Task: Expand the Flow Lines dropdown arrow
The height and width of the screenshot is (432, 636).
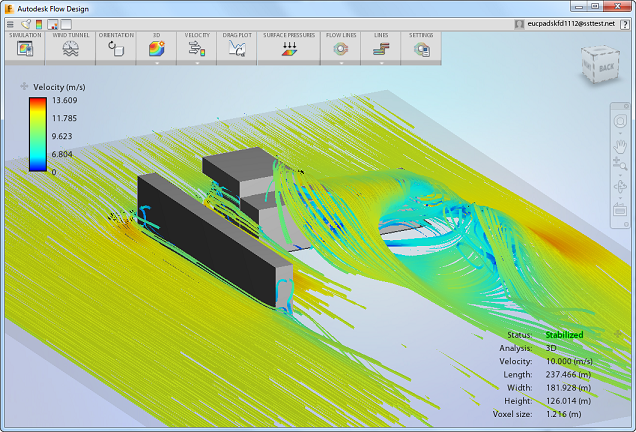Action: [x=339, y=62]
